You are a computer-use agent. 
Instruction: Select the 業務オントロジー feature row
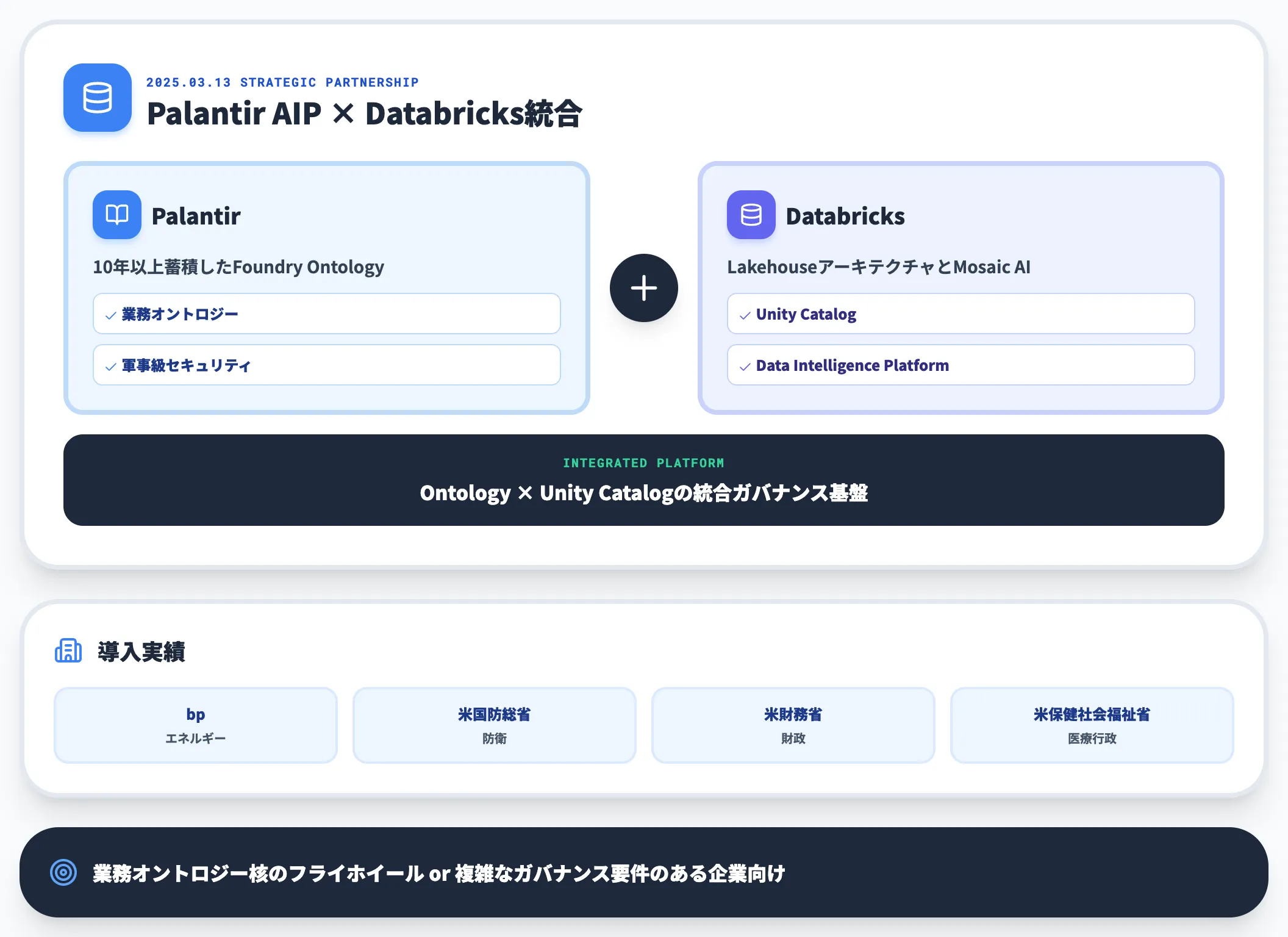(327, 314)
